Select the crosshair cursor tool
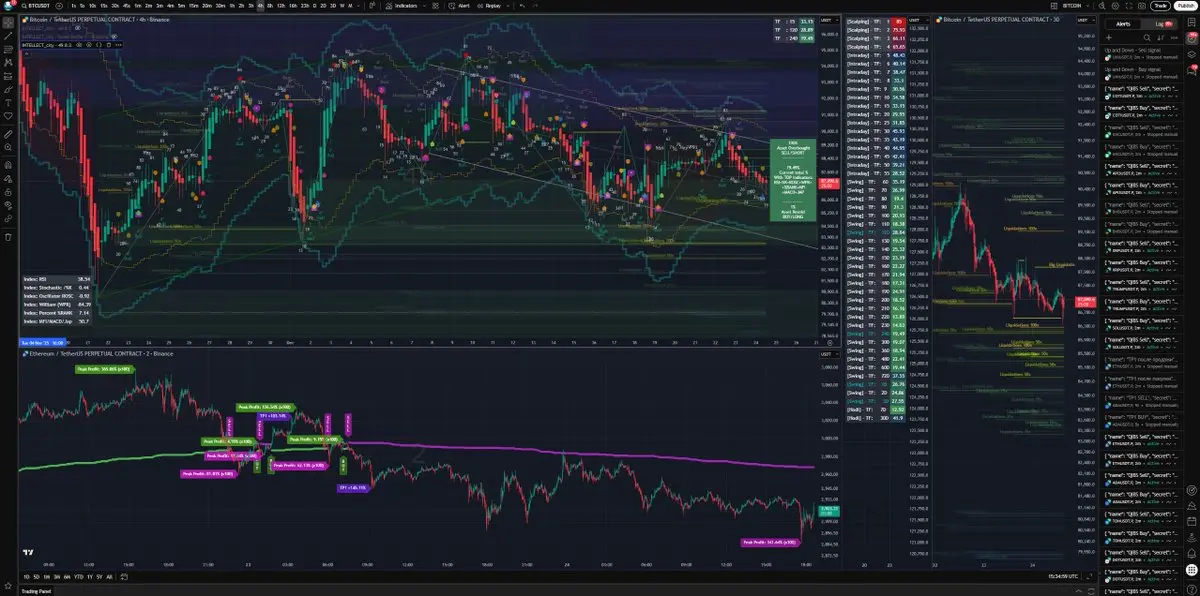The image size is (1200, 596). coord(8,22)
